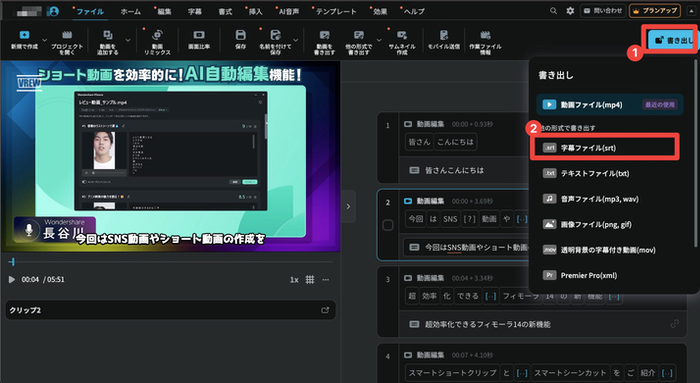This screenshot has width=700, height=383.
Task: Open project via プロジェクトを開く icon
Action: click(x=67, y=35)
